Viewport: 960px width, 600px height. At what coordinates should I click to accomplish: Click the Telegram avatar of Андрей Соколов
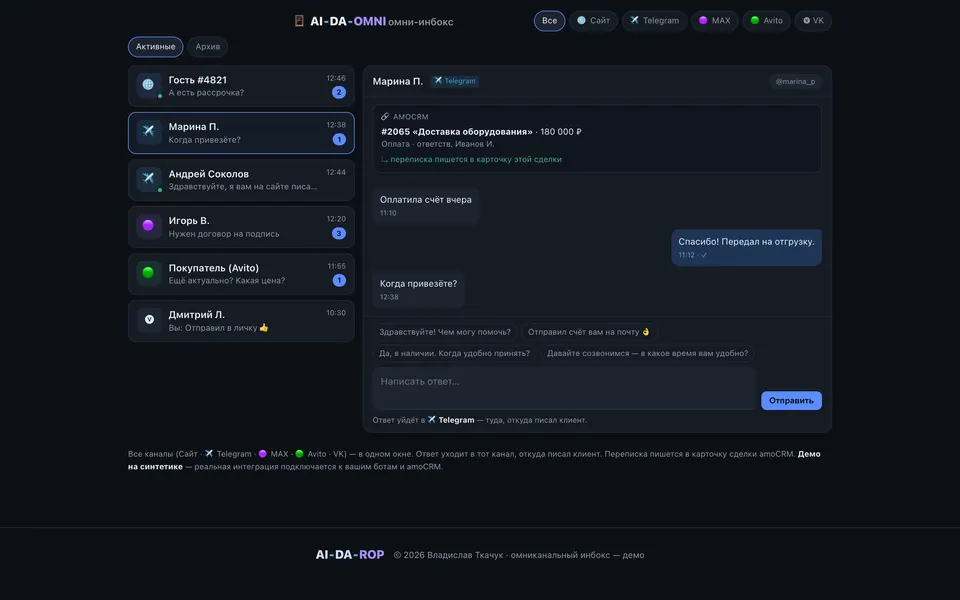149,179
